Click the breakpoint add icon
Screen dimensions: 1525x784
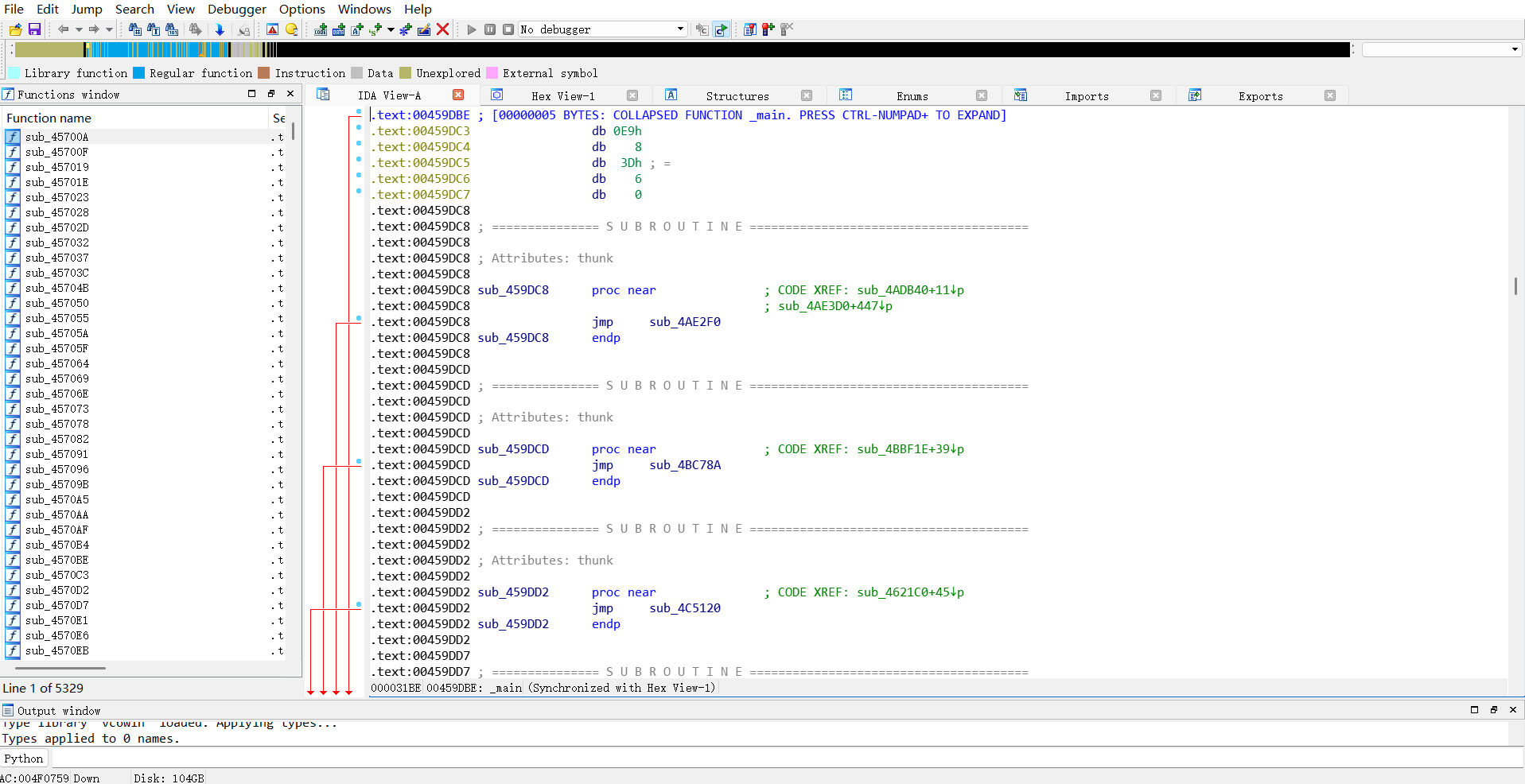click(x=768, y=29)
